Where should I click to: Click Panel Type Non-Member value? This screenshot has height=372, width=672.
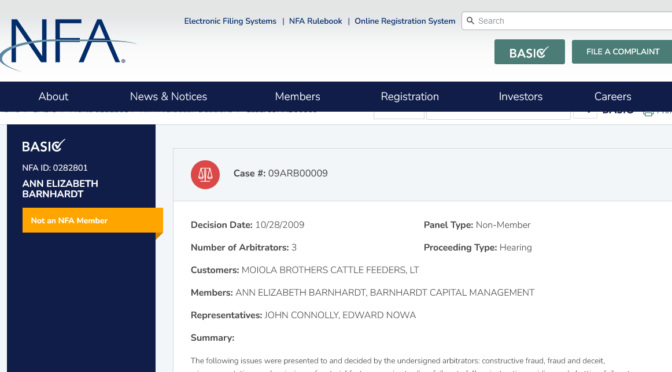point(503,225)
